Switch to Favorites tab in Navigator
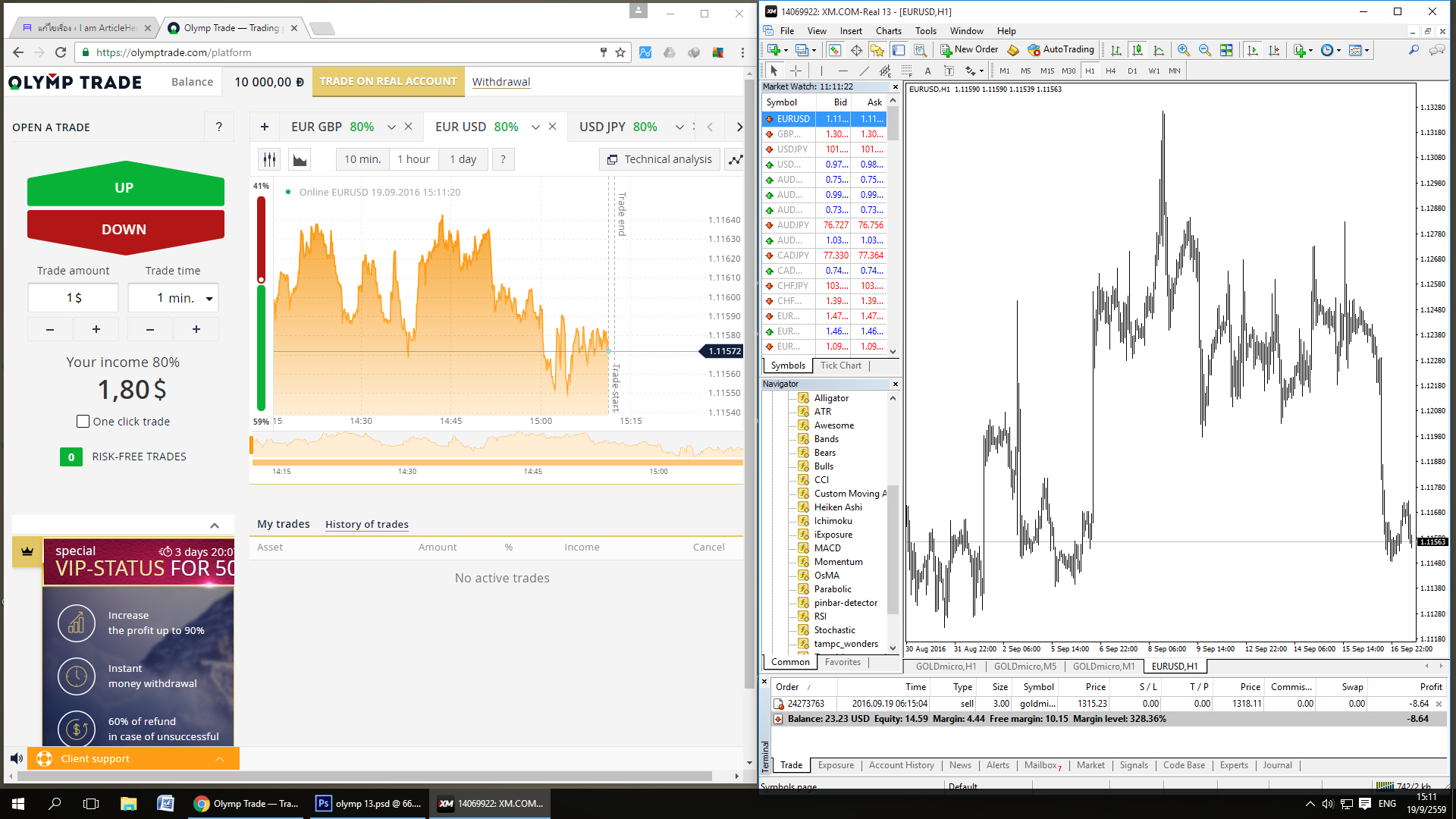1456x819 pixels. tap(843, 662)
